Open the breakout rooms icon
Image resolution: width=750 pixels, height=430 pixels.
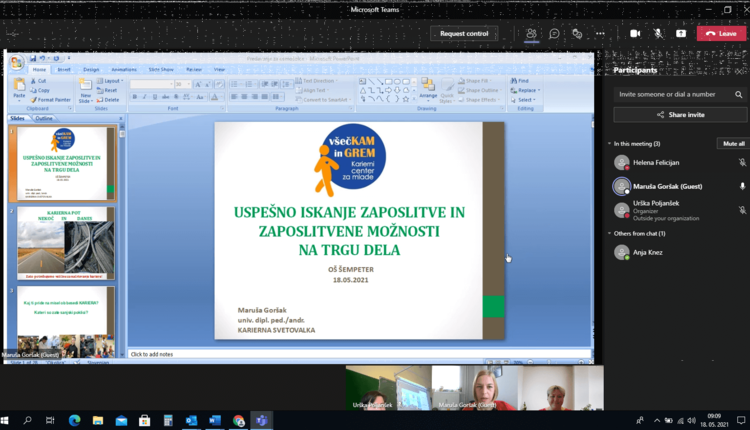(577, 33)
